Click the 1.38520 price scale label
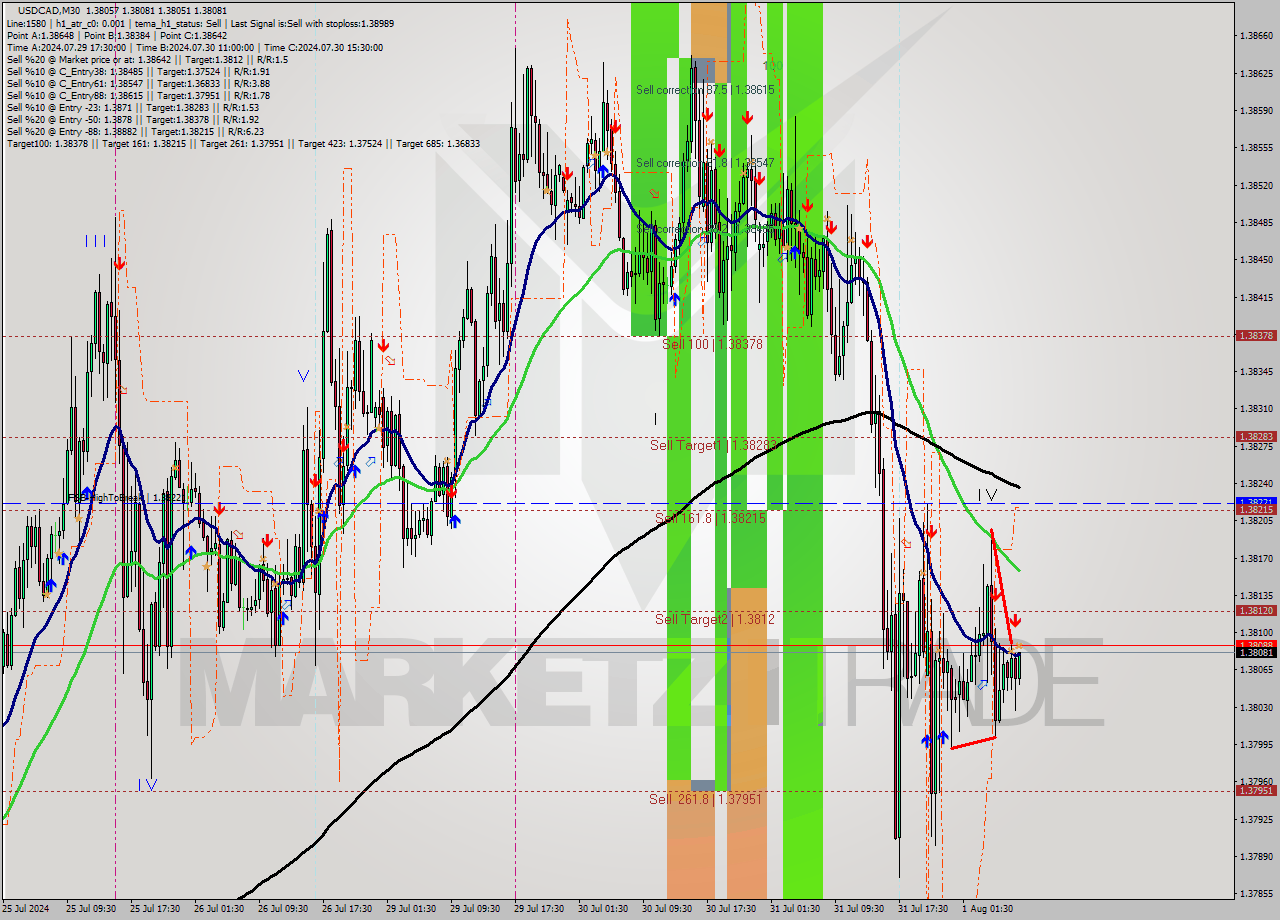The image size is (1280, 920). point(1255,185)
